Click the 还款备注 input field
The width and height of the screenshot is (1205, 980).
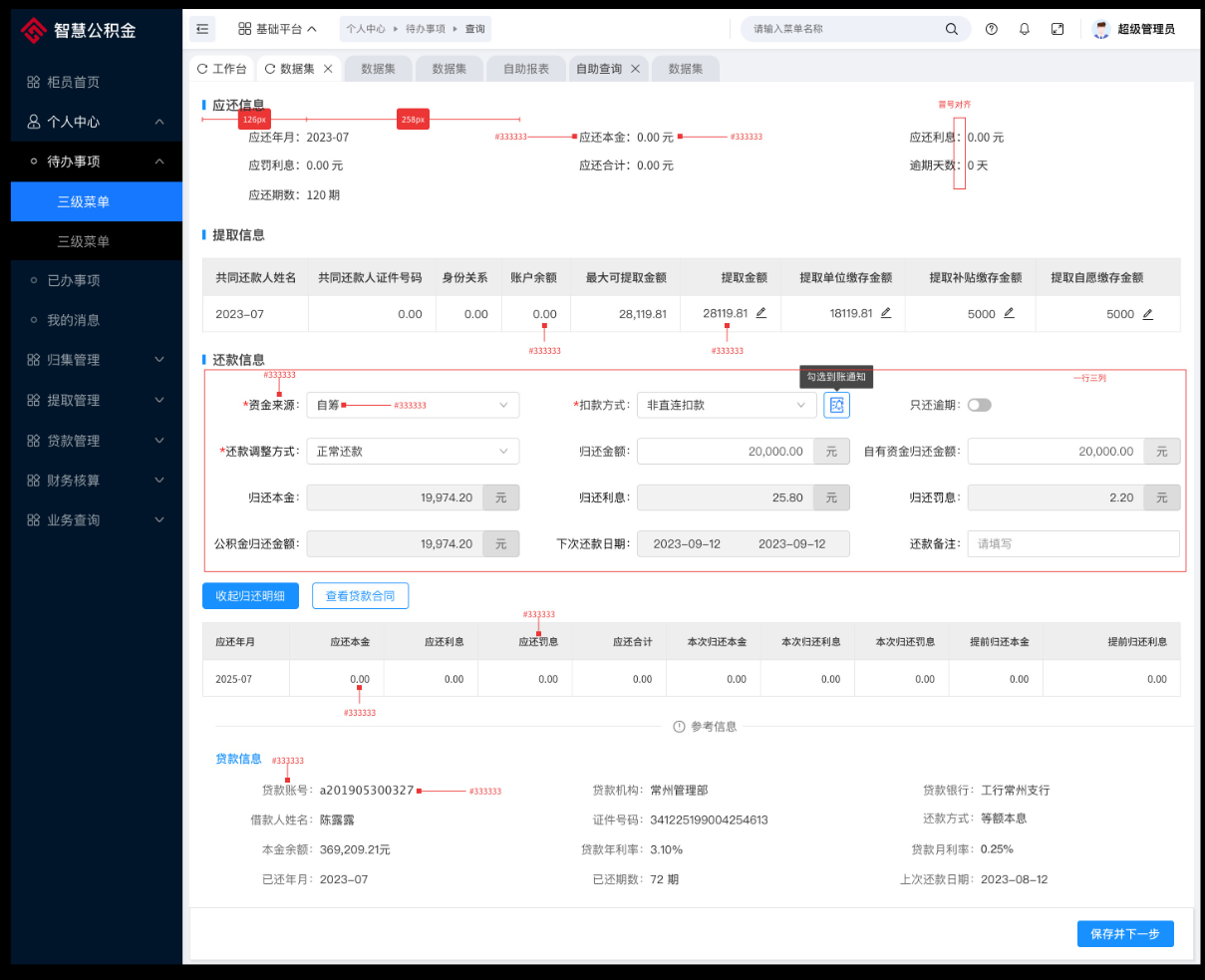pos(1072,544)
